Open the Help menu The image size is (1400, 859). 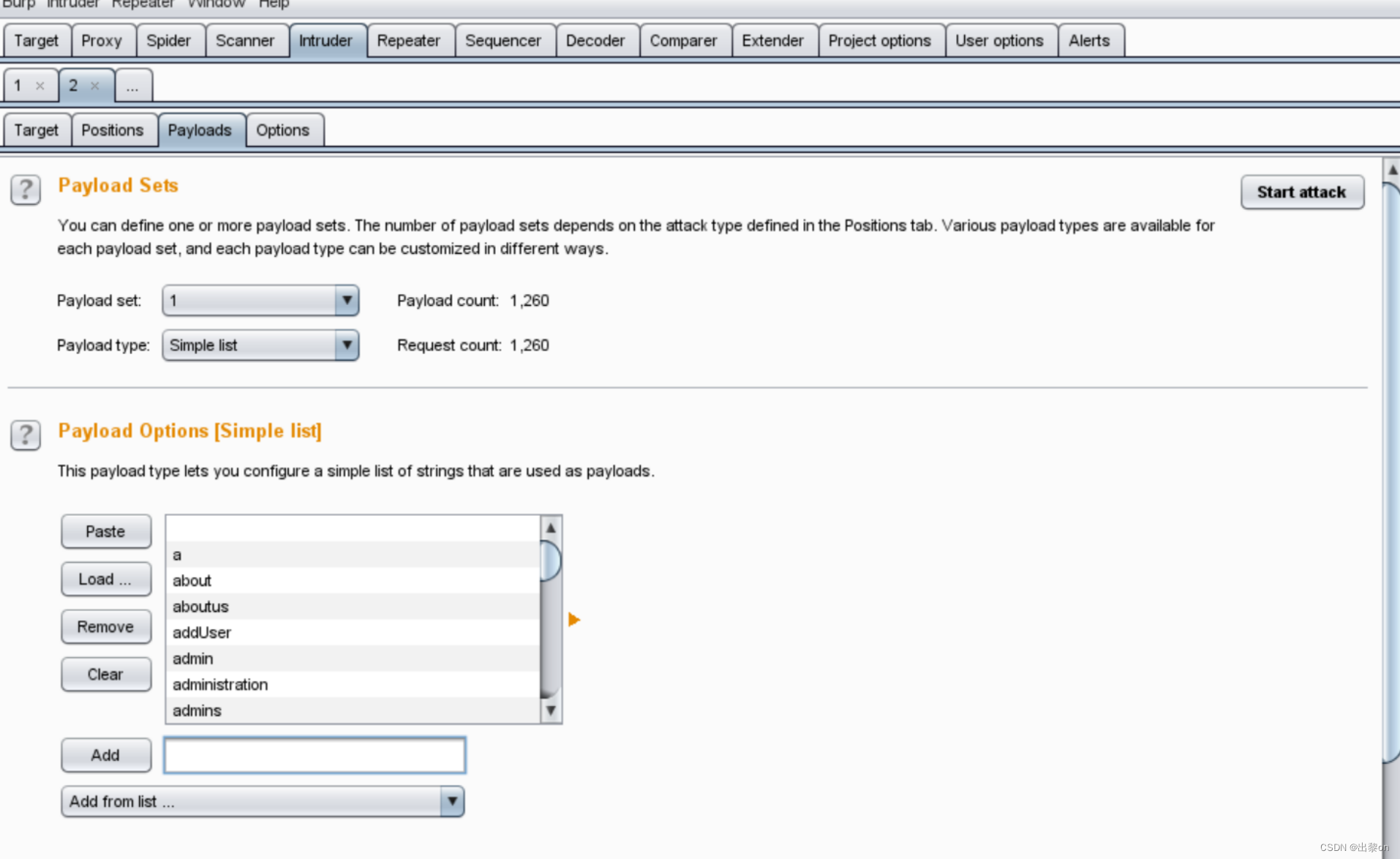point(274,4)
